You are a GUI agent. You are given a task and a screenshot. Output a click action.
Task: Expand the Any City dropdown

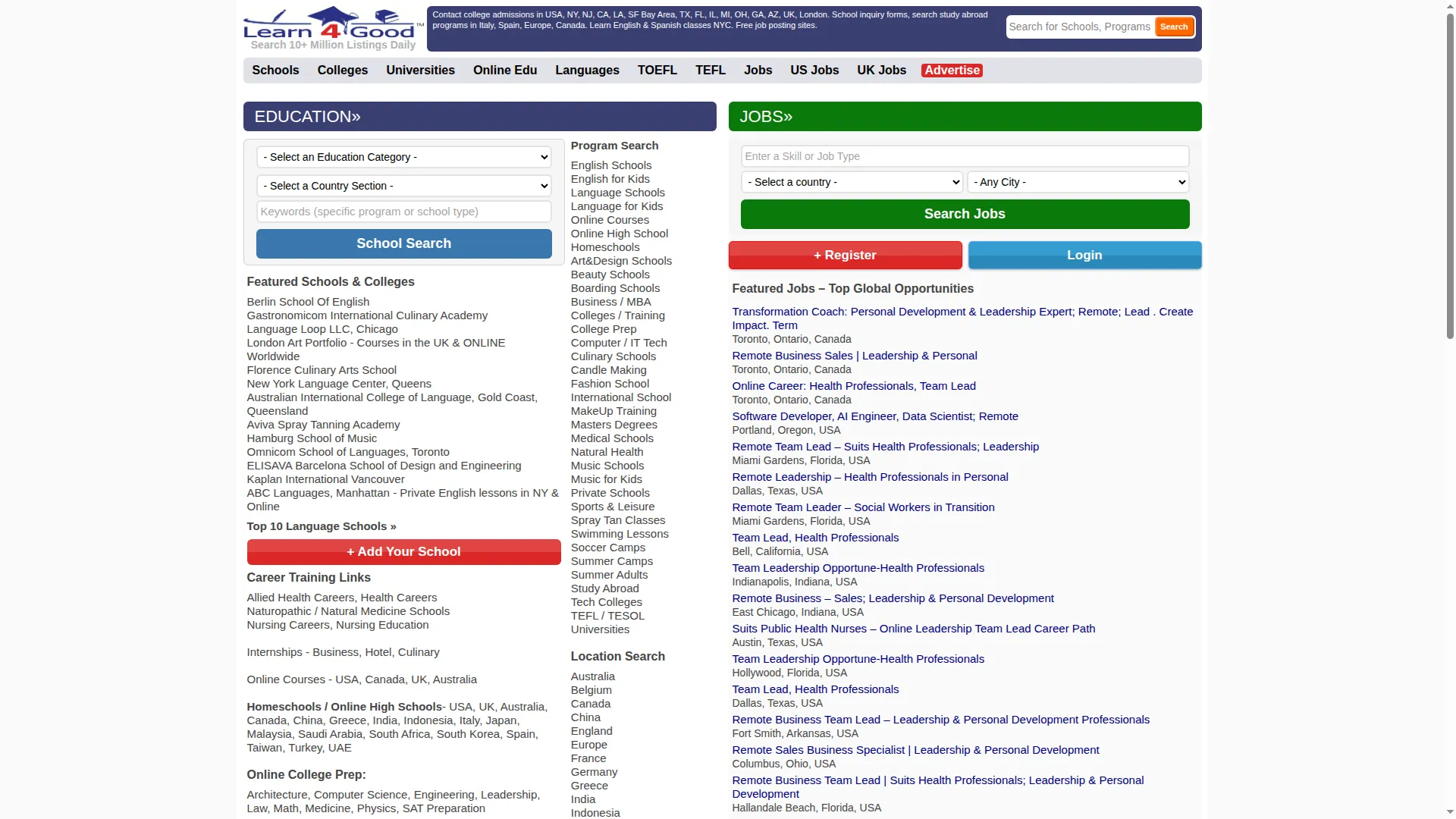[x=1078, y=182]
